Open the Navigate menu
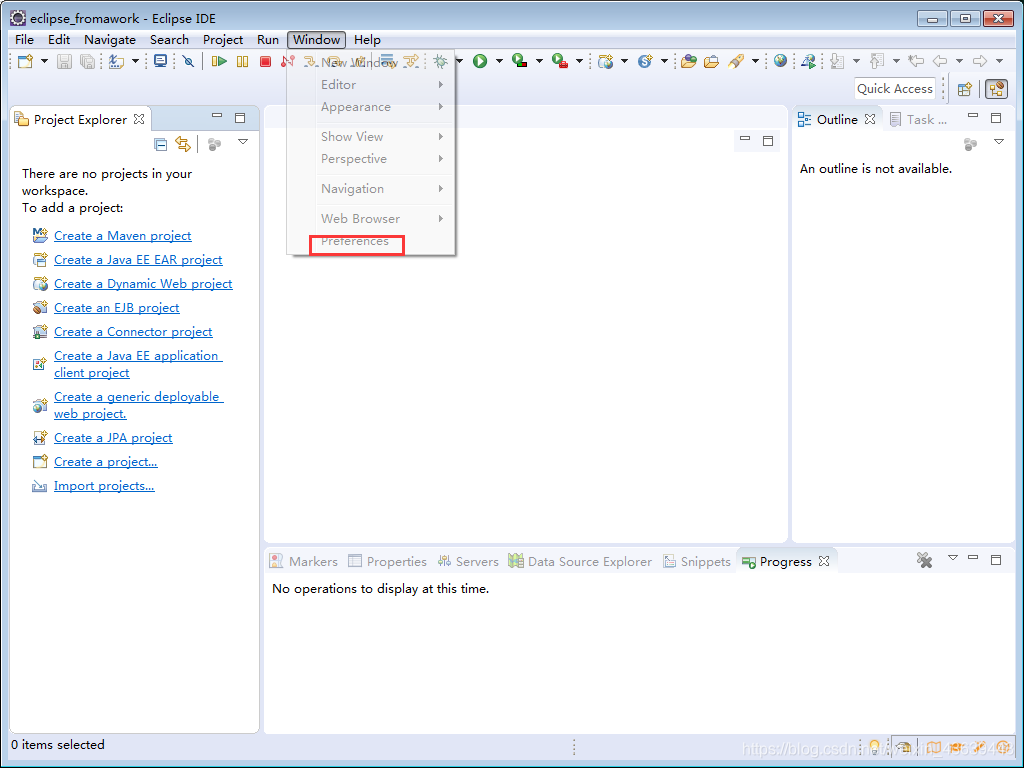The image size is (1024, 768). coord(110,40)
